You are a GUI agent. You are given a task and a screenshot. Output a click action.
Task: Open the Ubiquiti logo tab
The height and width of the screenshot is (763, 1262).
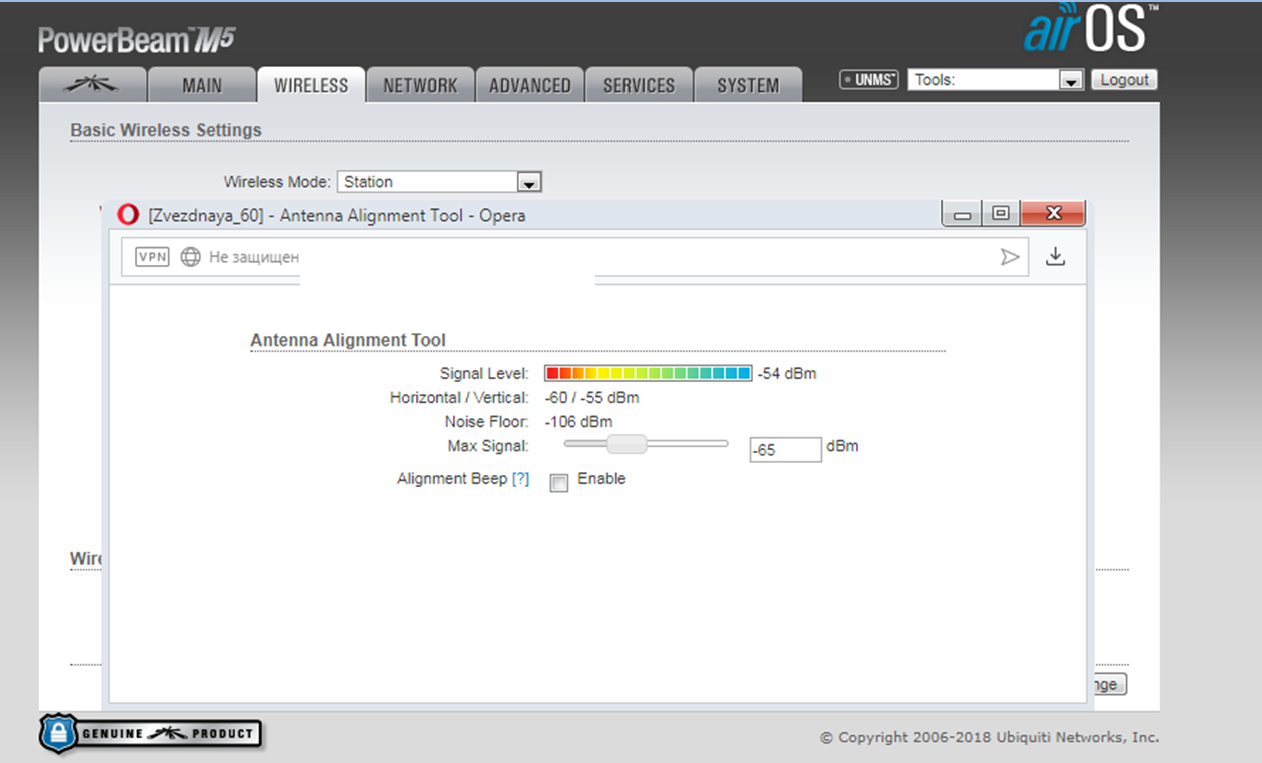(x=92, y=85)
